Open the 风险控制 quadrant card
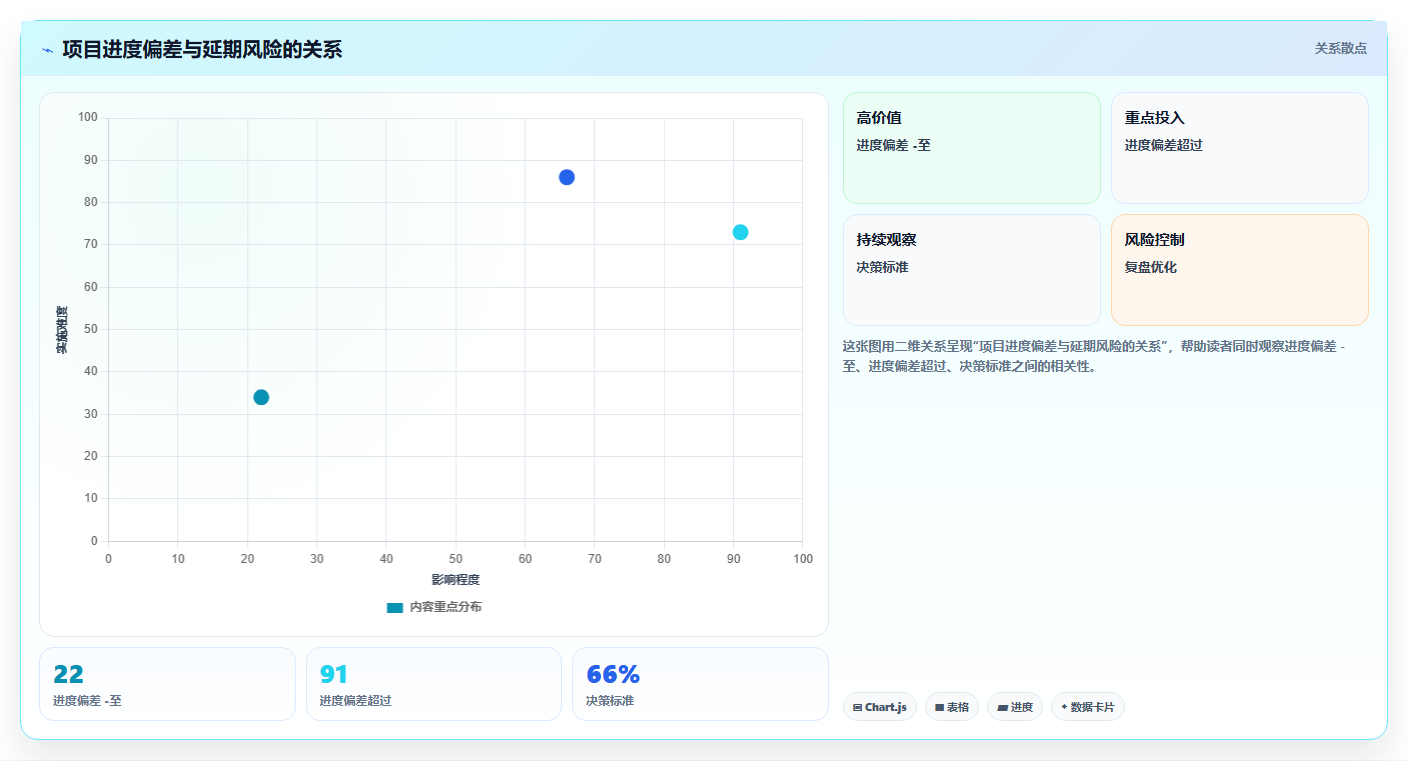Viewport: 1408px width, 761px height. [x=1240, y=270]
